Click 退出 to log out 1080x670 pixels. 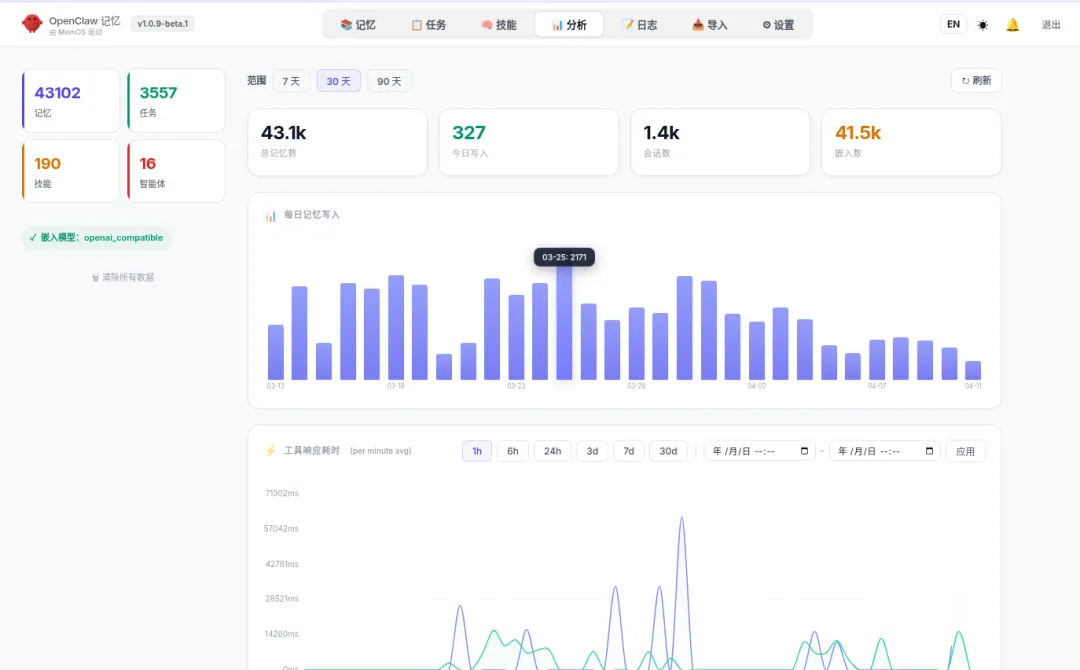tap(1050, 25)
